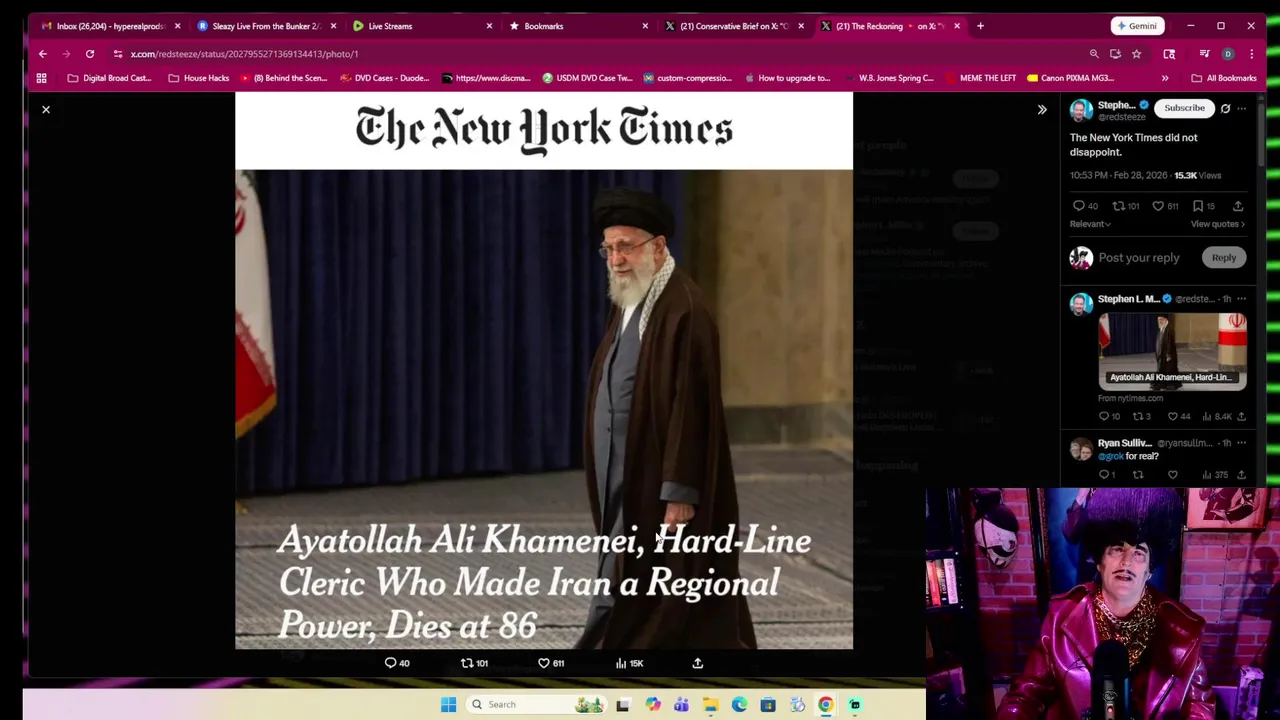The height and width of the screenshot is (720, 1280).
Task: Open the @grok mention in Ryan's reply
Action: tap(1111, 457)
